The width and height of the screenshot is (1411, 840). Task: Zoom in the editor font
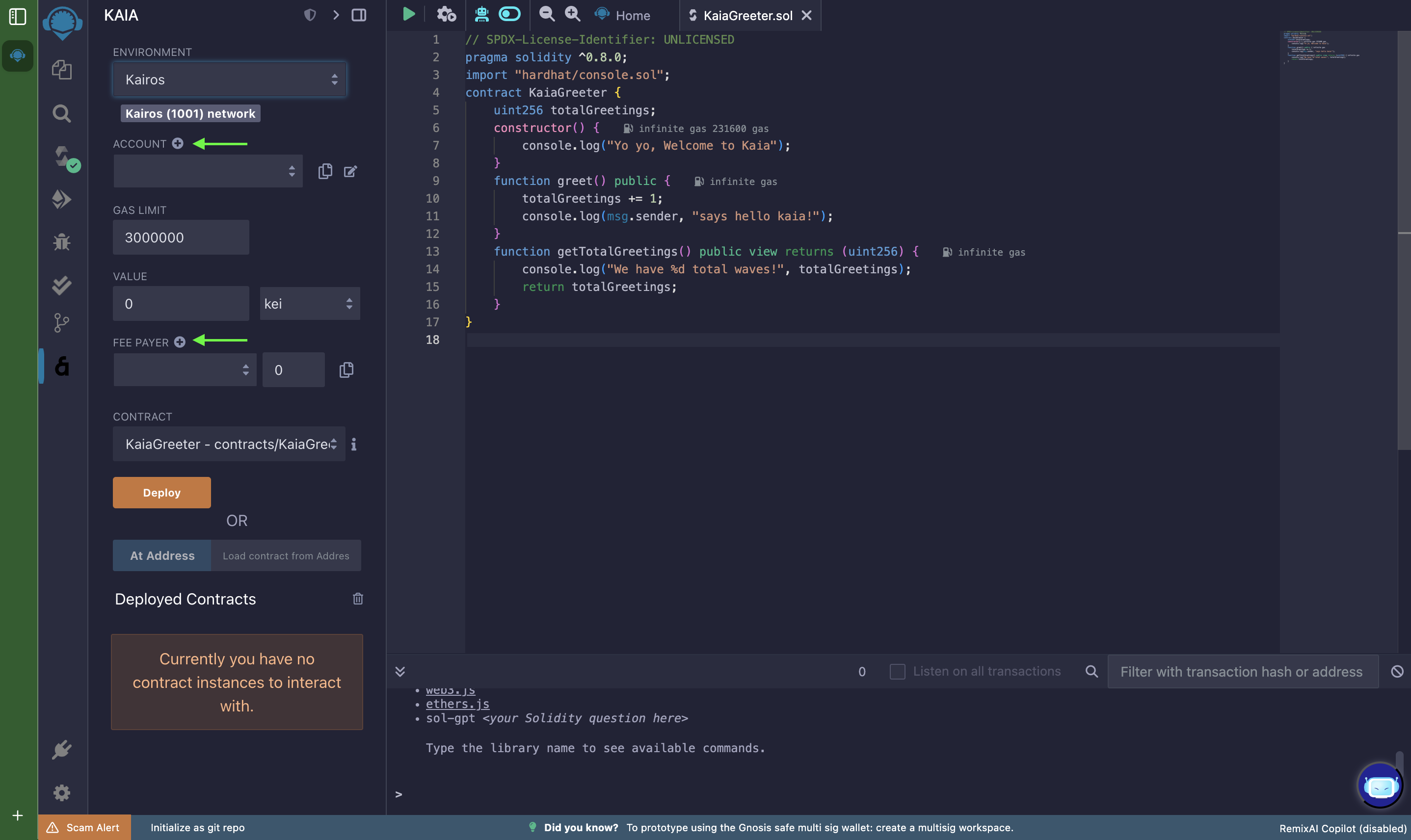tap(573, 14)
